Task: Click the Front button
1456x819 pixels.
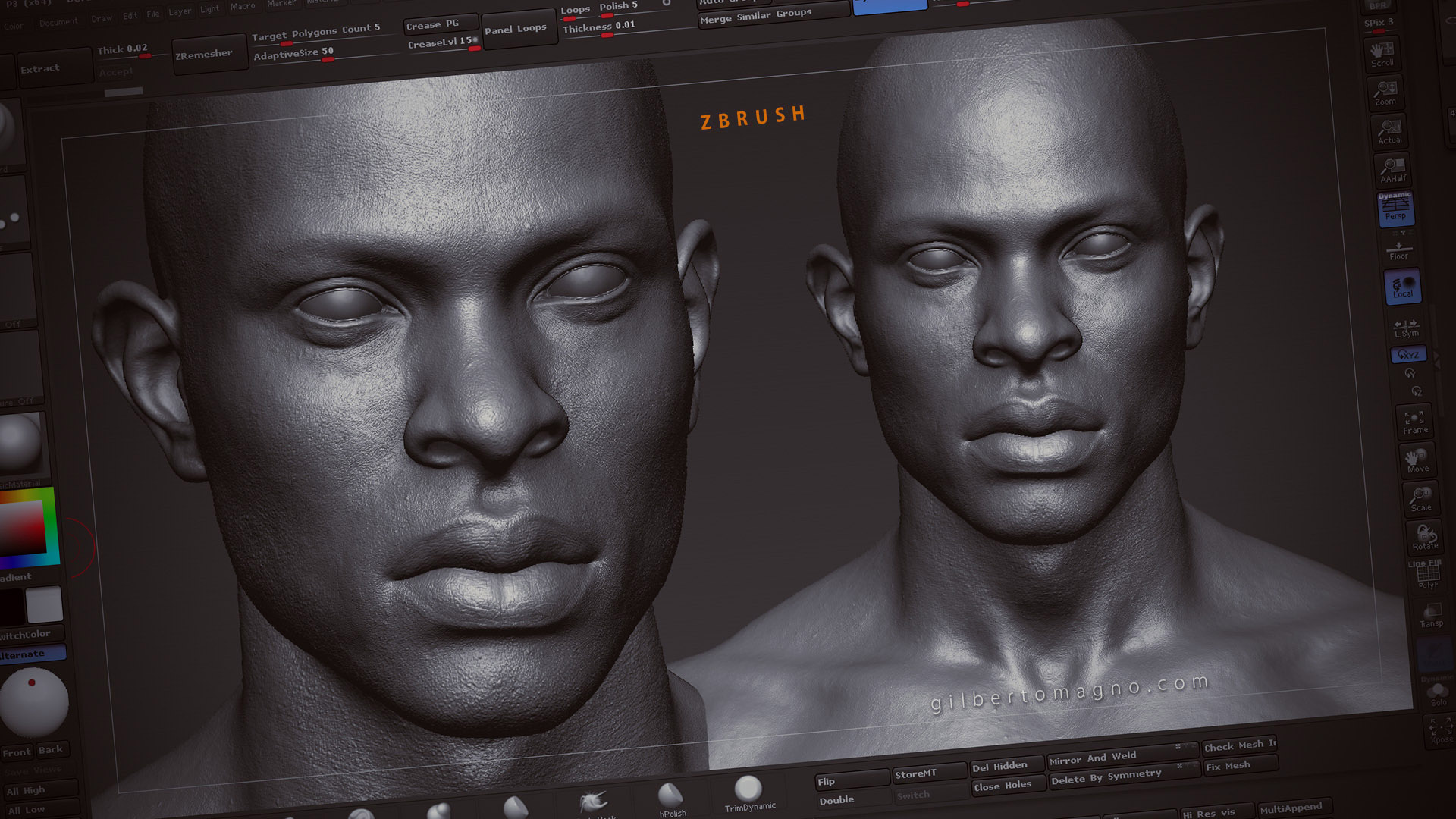Action: click(17, 753)
